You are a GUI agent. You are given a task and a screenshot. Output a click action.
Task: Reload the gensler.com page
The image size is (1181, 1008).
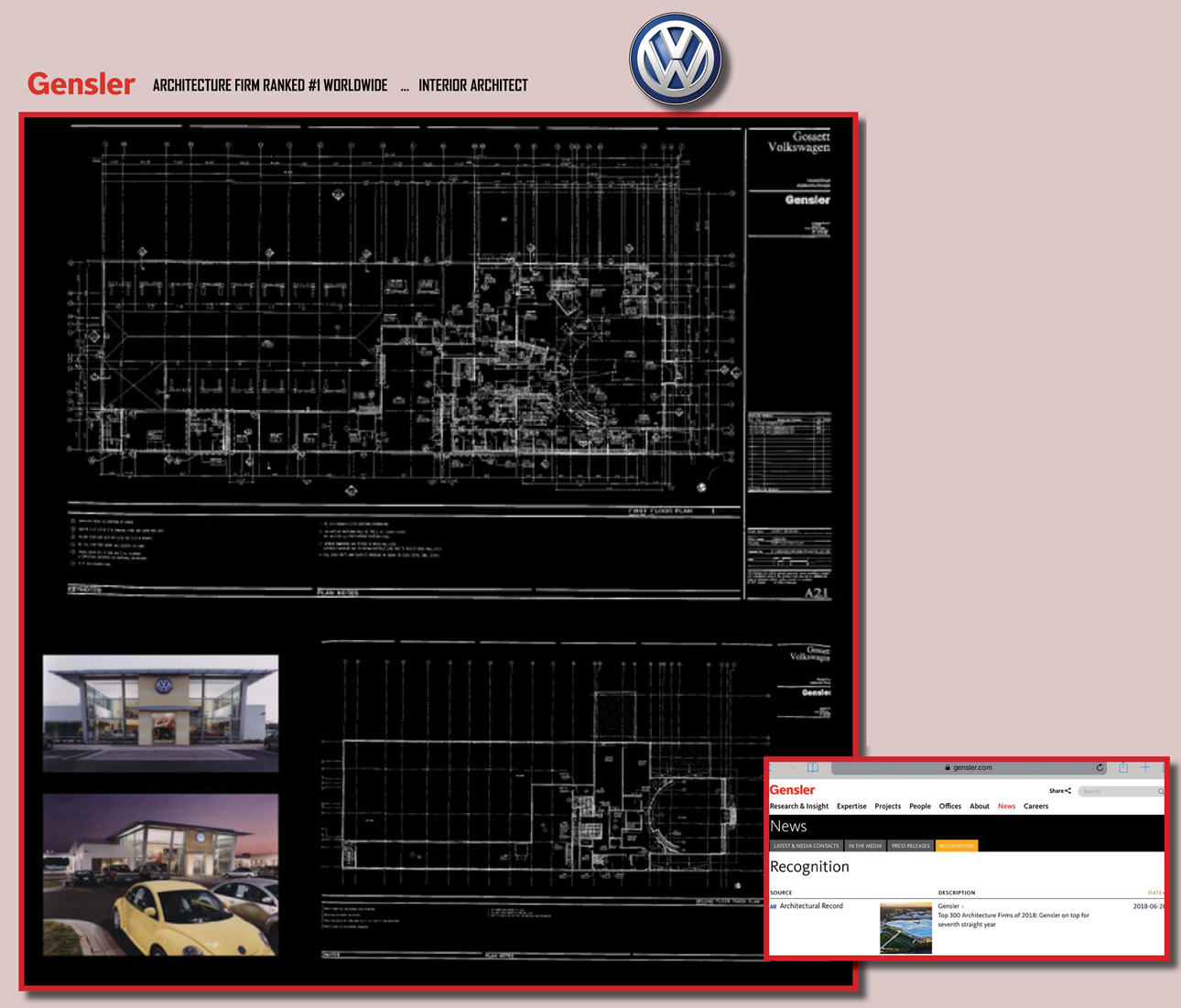click(x=1100, y=767)
